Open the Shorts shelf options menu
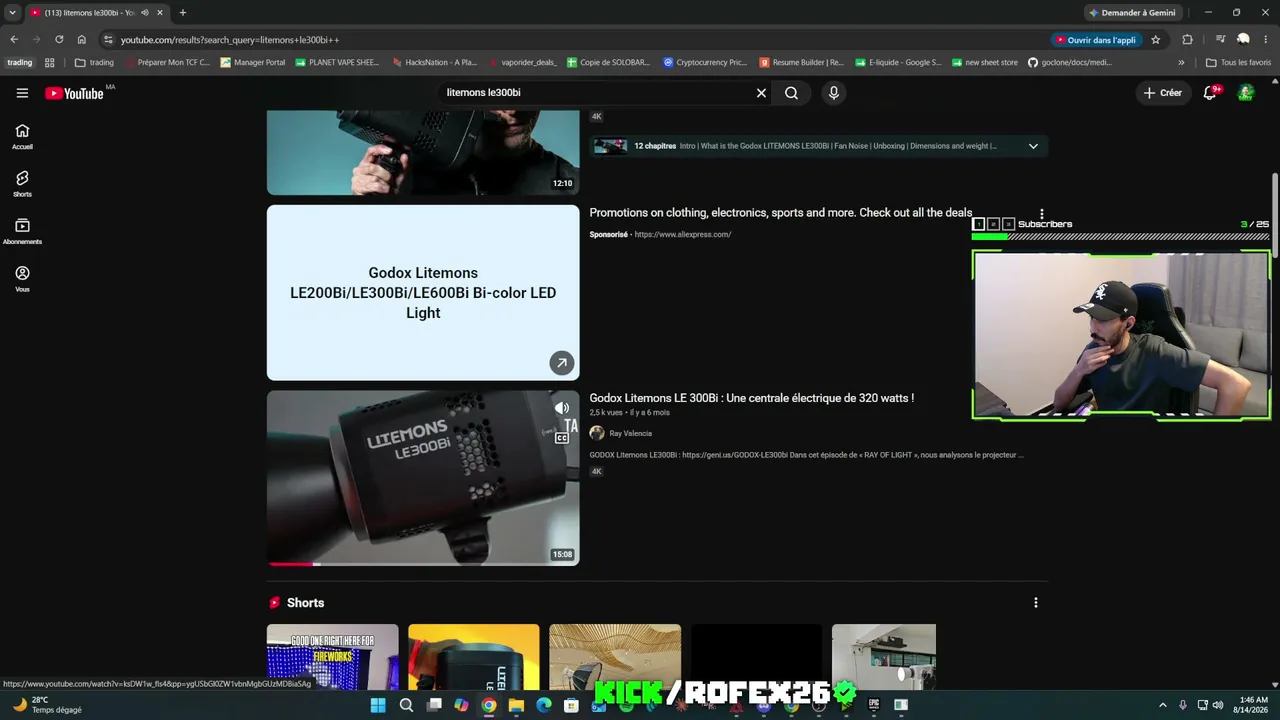The width and height of the screenshot is (1280, 720). click(1035, 603)
